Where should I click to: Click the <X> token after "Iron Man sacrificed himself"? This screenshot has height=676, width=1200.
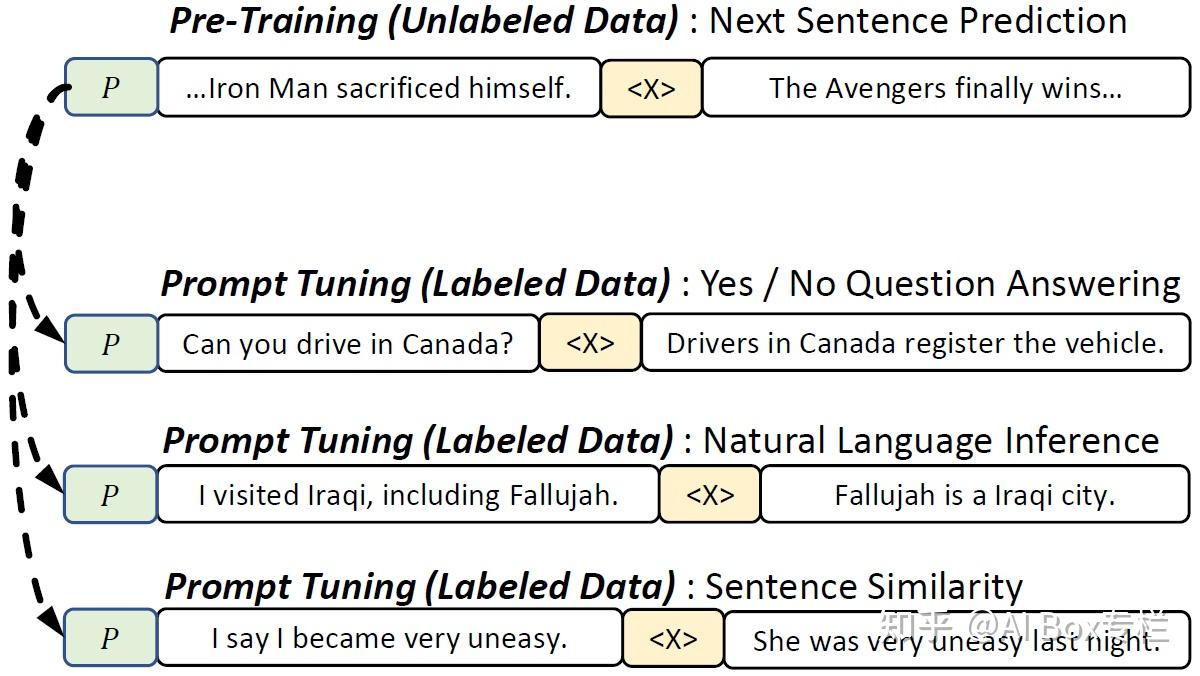coord(651,88)
